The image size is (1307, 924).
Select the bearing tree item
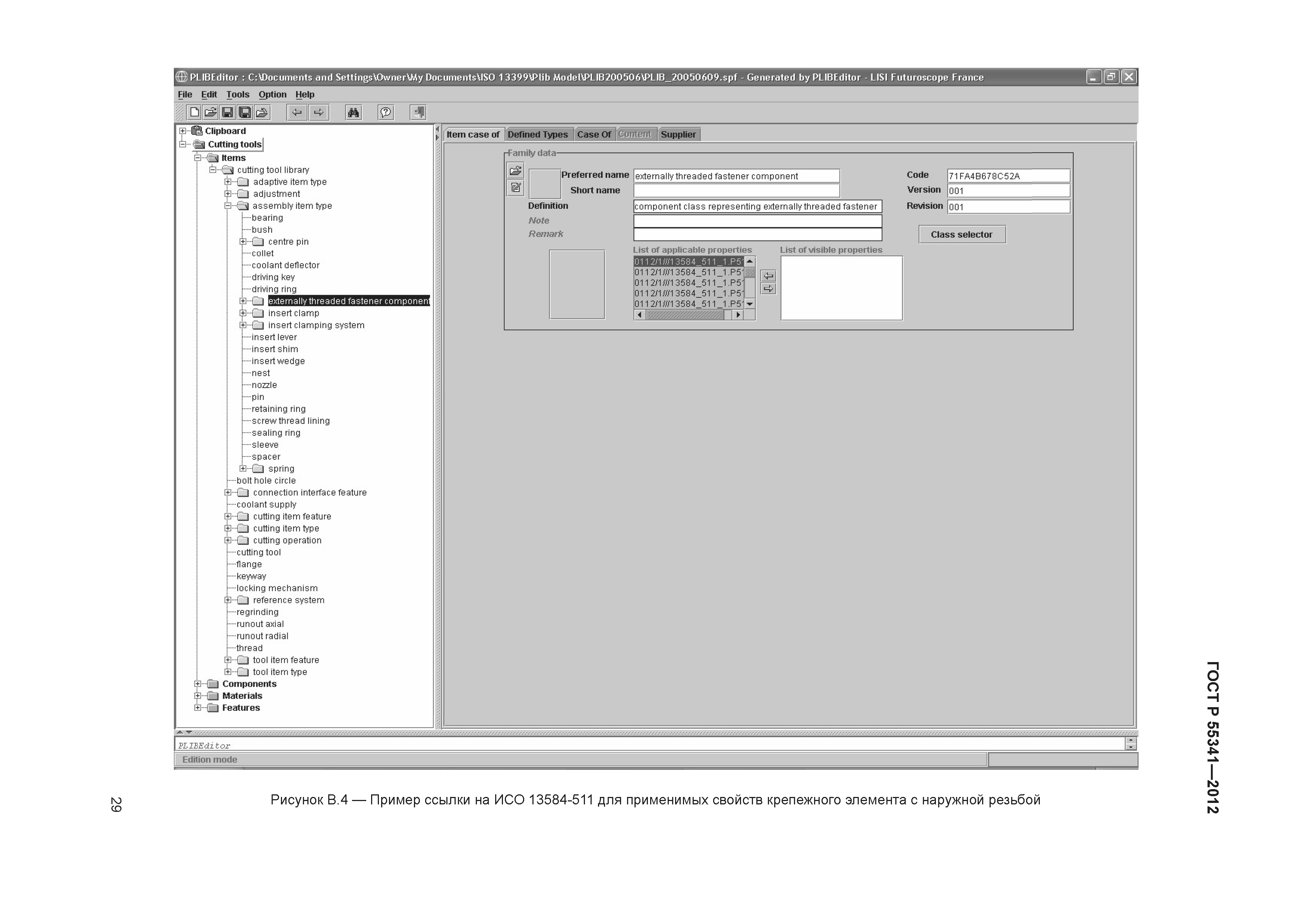pyautogui.click(x=268, y=218)
